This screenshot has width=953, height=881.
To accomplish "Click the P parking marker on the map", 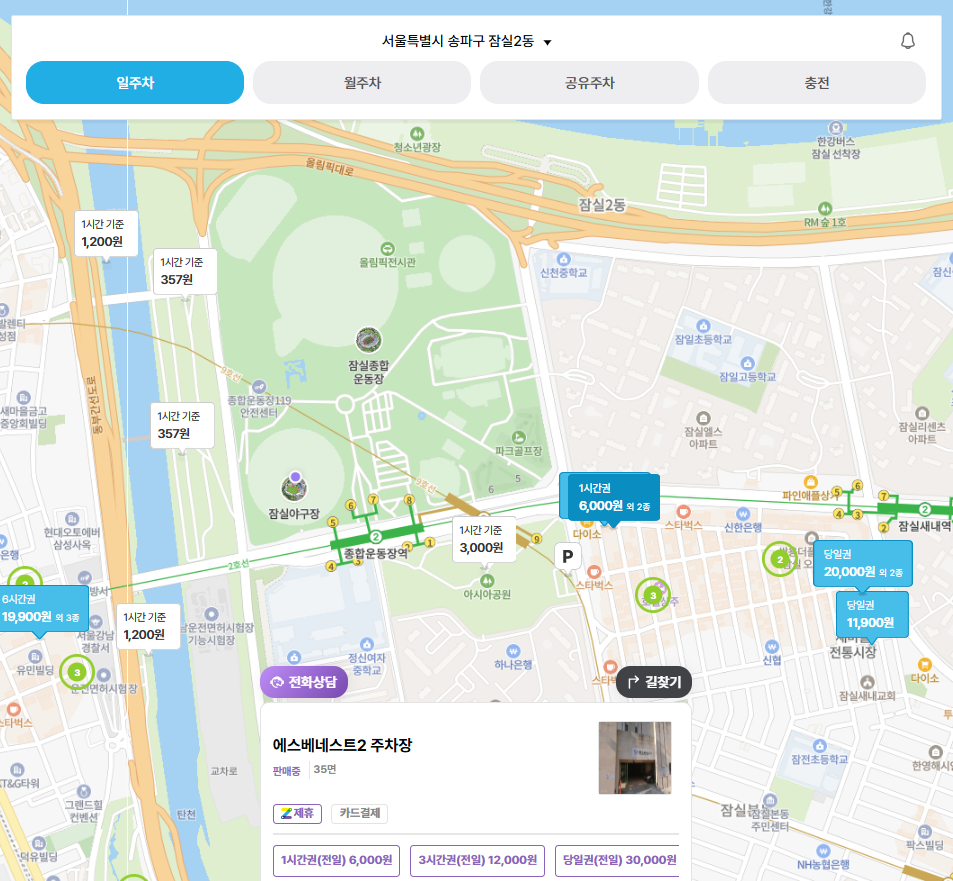I will pyautogui.click(x=568, y=556).
